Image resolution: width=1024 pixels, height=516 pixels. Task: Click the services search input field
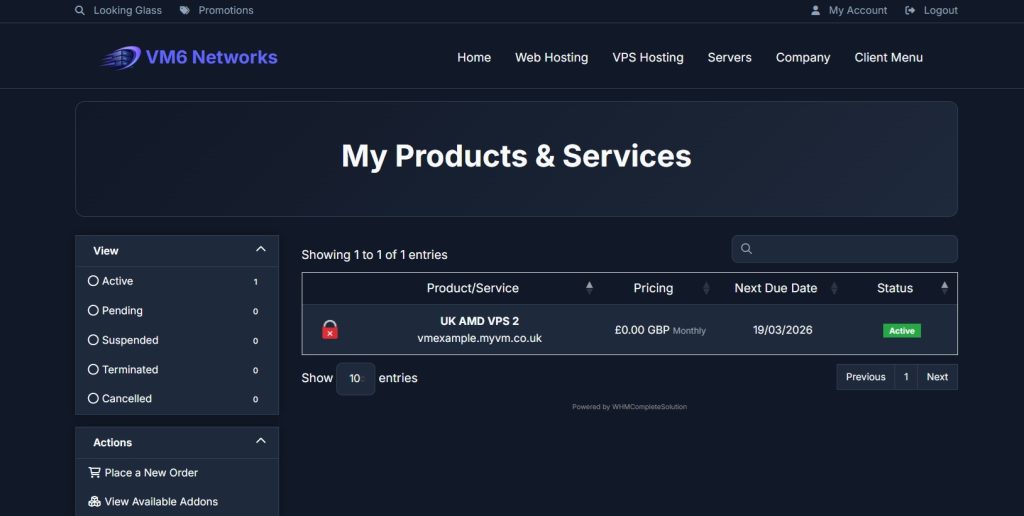(850, 249)
